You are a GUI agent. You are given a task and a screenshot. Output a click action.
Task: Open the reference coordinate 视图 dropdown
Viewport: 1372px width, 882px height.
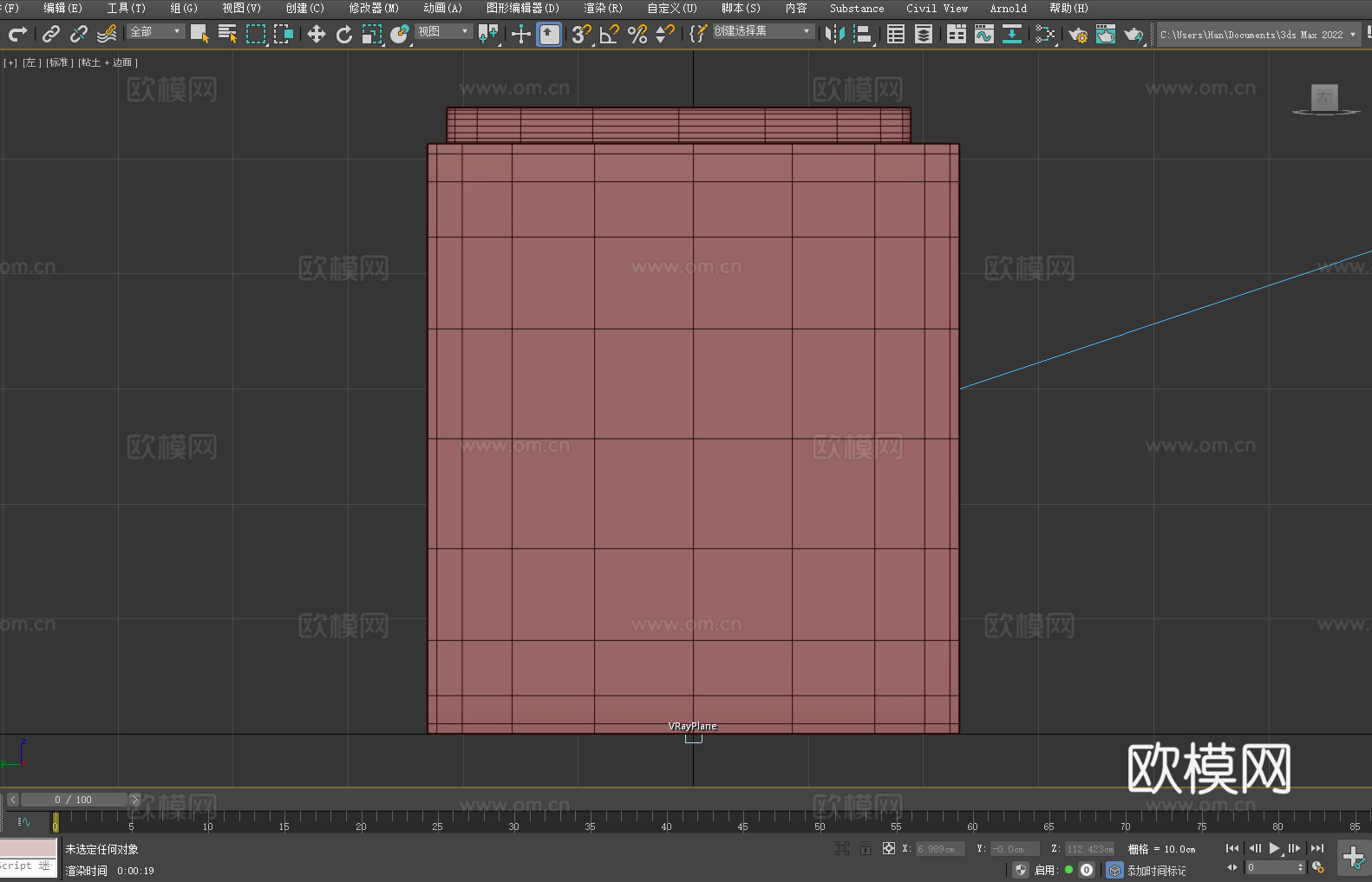tap(443, 31)
